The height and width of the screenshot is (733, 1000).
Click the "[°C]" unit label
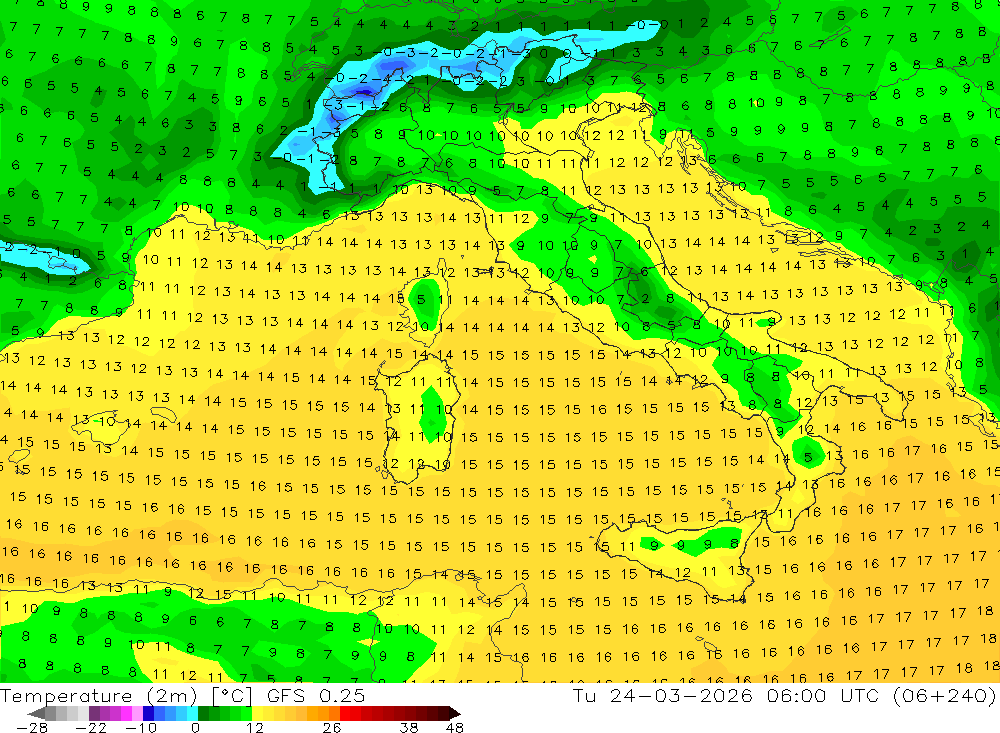point(232,696)
